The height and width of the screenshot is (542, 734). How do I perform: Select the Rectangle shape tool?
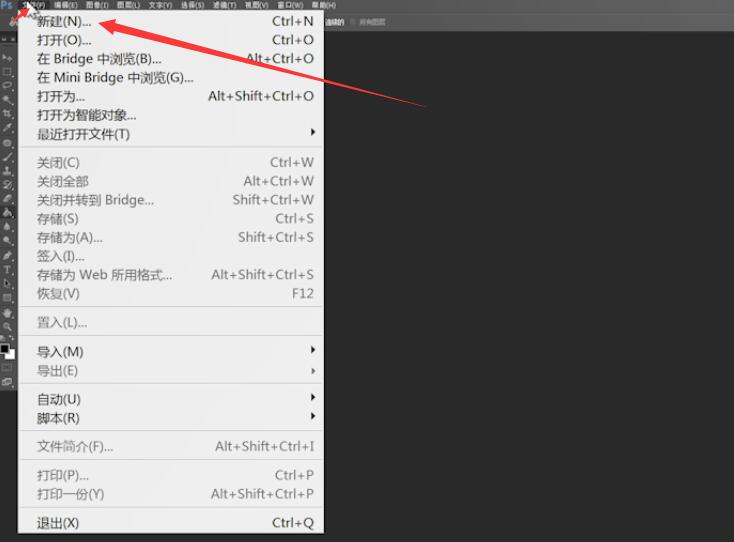click(x=7, y=298)
